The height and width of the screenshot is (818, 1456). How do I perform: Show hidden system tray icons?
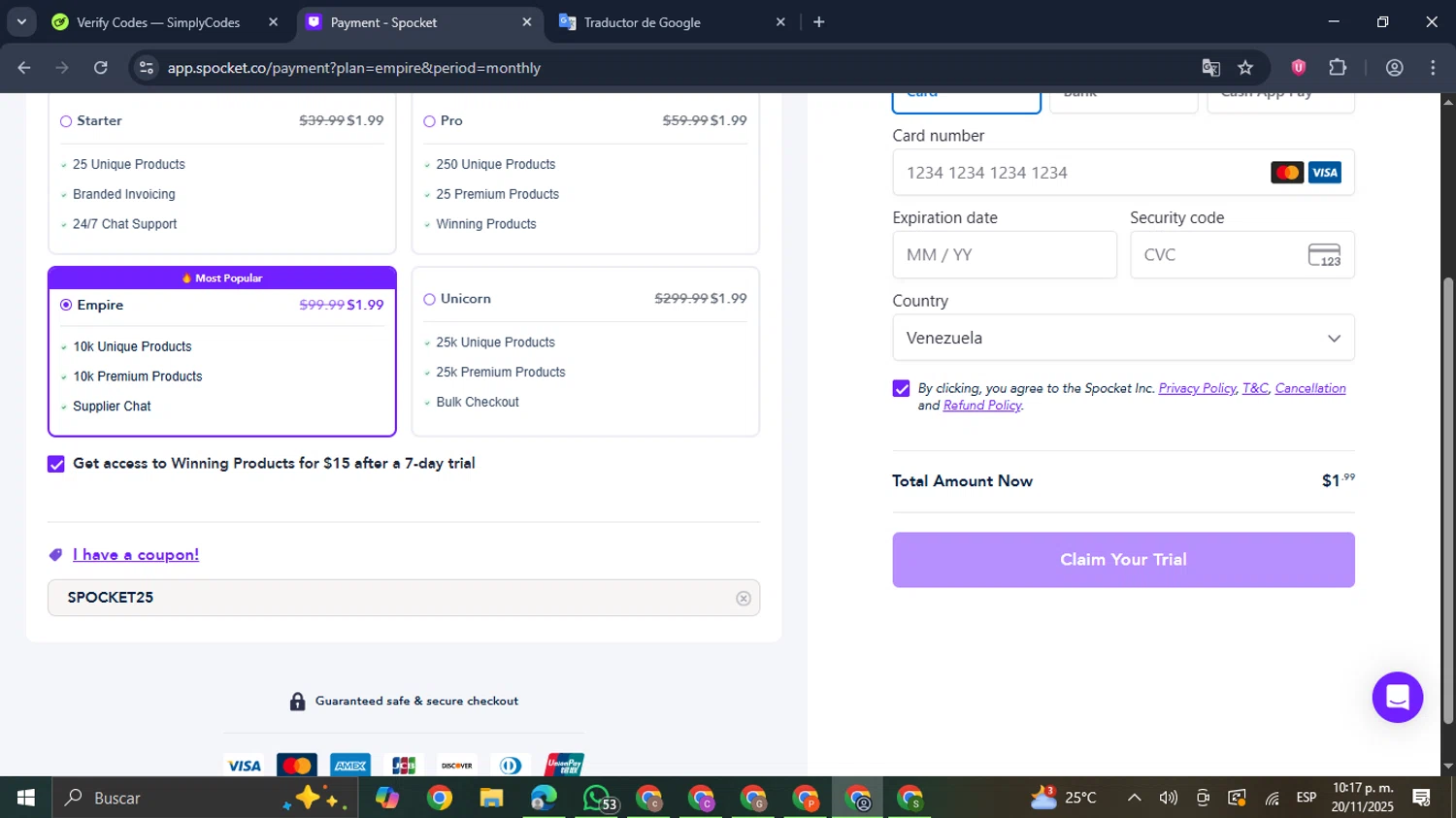pos(1134,798)
